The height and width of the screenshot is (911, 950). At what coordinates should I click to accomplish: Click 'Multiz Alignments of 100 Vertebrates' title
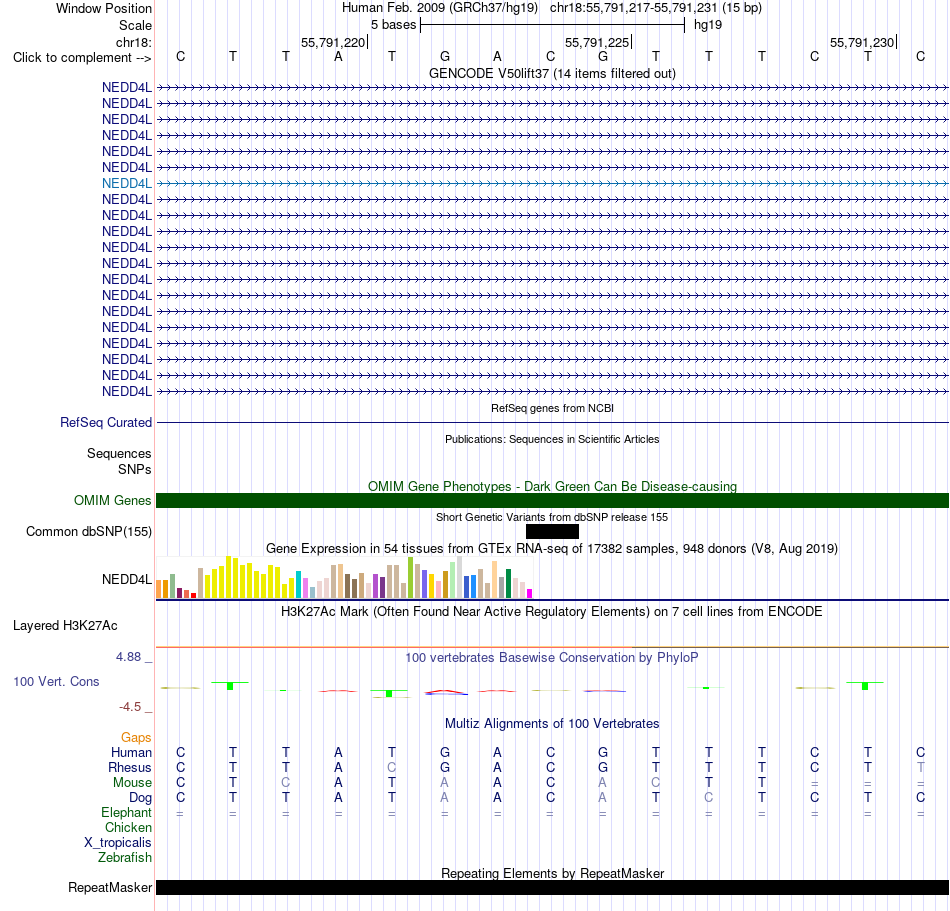[x=552, y=724]
